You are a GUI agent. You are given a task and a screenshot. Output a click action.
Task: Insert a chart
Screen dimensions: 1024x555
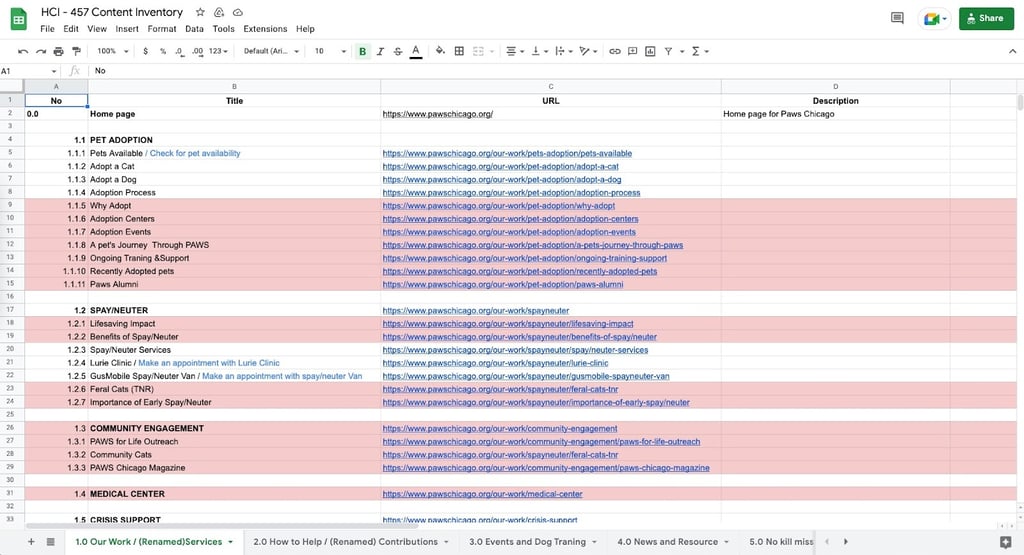click(650, 51)
